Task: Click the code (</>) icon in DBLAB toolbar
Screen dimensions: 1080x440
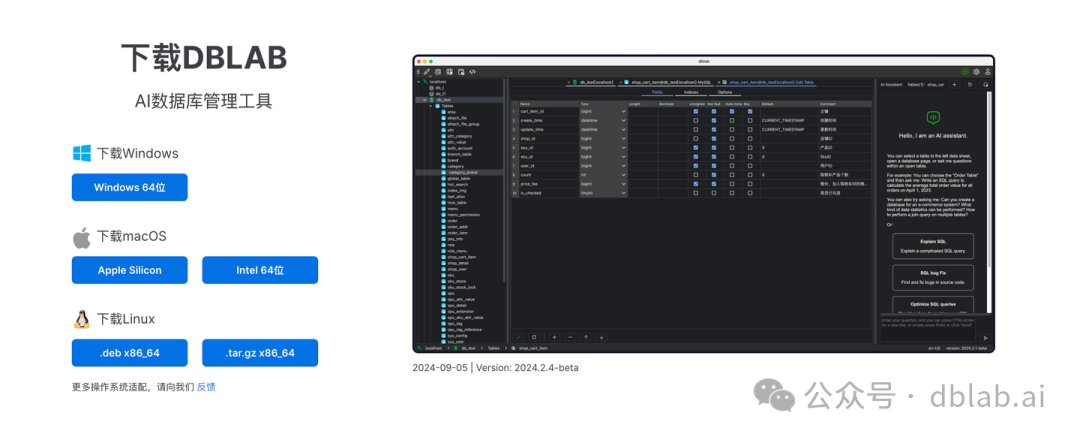Action: click(472, 72)
